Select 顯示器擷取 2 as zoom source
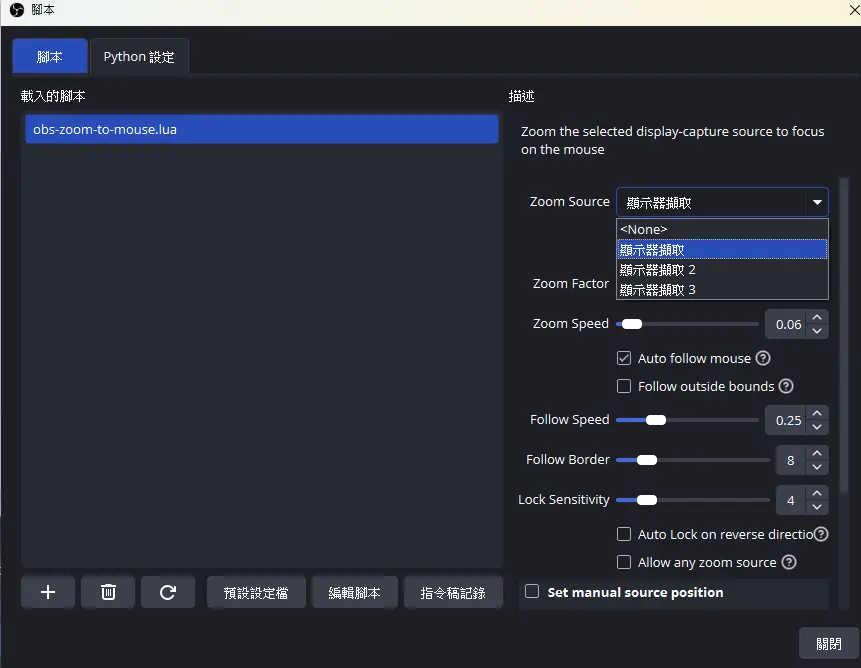The width and height of the screenshot is (861, 668). coord(722,270)
